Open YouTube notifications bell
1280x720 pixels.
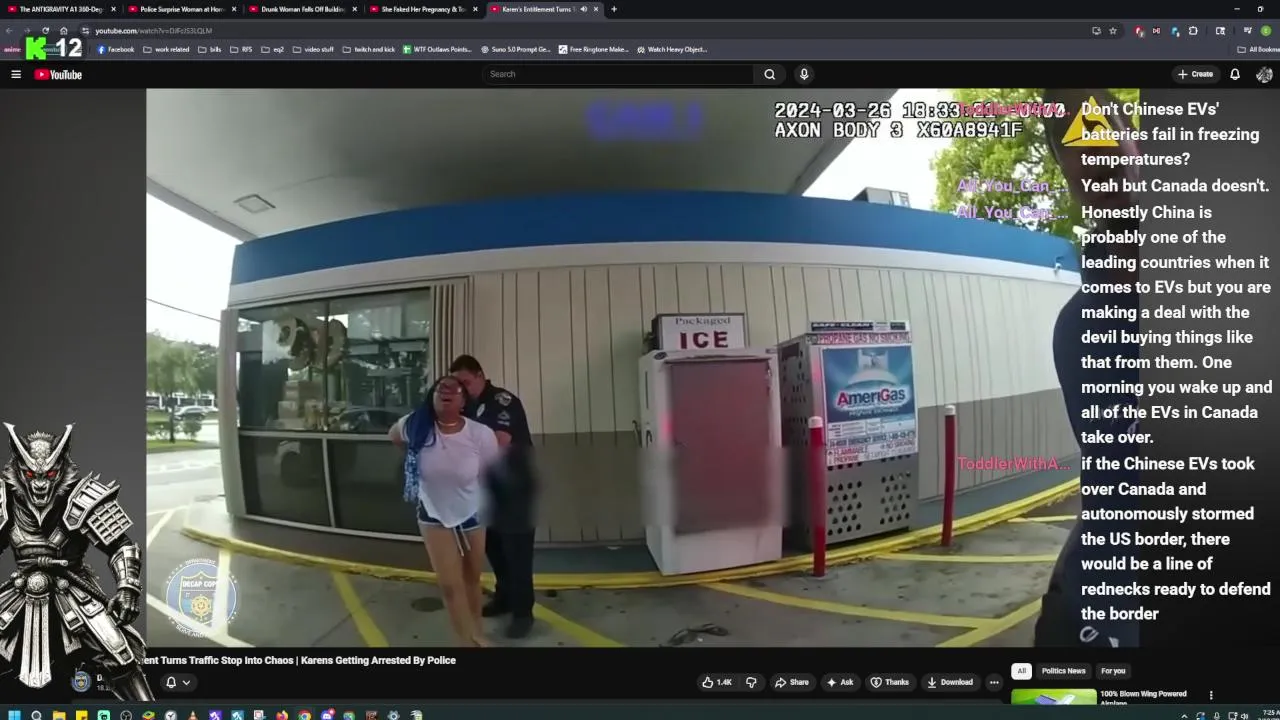click(x=1235, y=74)
